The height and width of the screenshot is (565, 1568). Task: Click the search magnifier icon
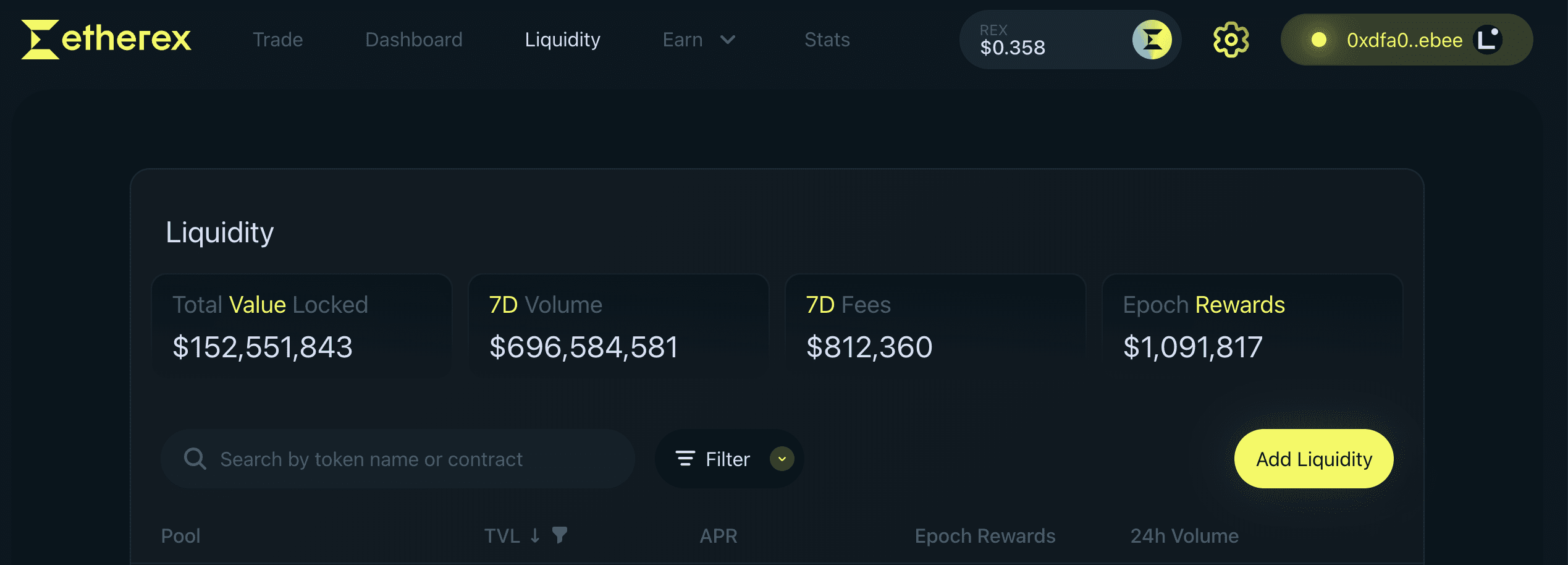tap(195, 459)
